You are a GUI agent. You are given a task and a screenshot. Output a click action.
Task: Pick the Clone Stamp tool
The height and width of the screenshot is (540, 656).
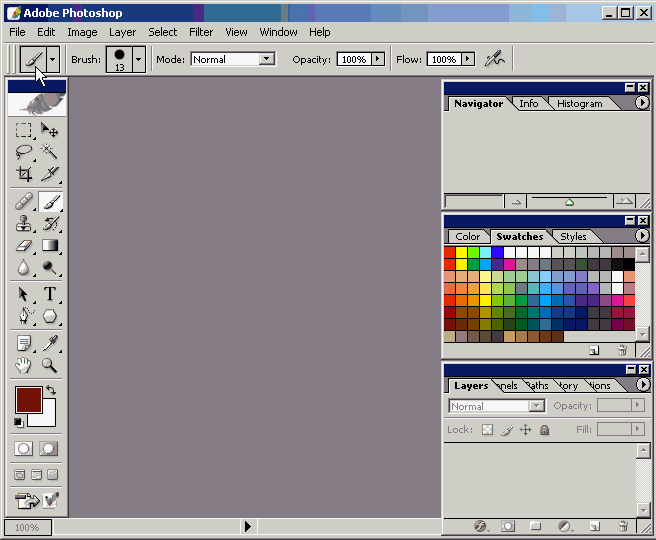(24, 223)
